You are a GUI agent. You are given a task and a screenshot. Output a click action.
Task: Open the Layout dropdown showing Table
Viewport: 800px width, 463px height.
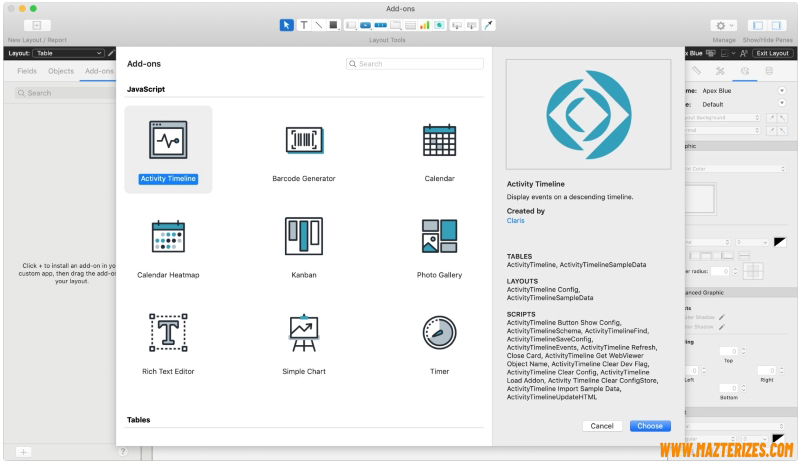point(68,53)
